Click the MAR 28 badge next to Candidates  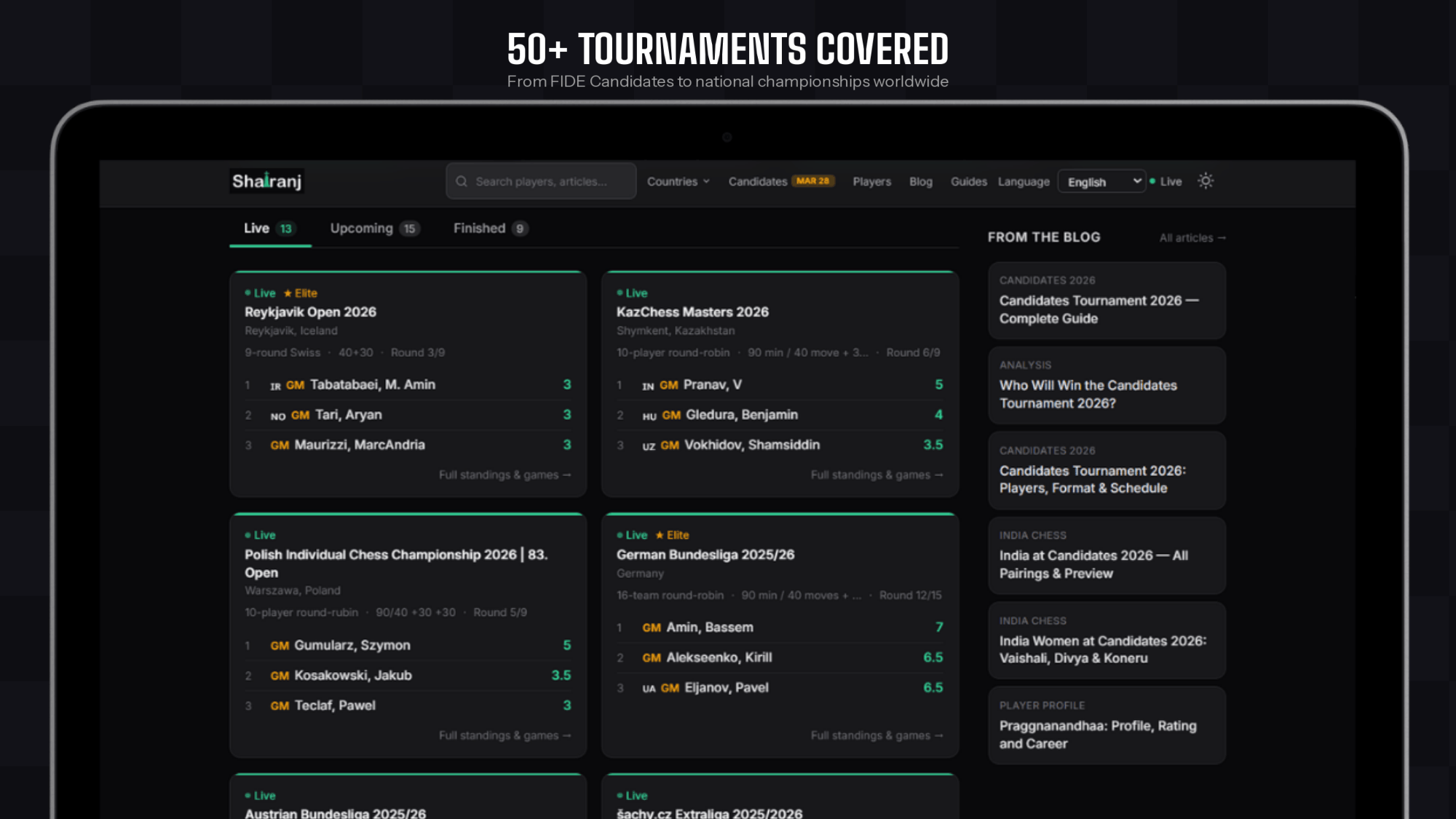(812, 181)
